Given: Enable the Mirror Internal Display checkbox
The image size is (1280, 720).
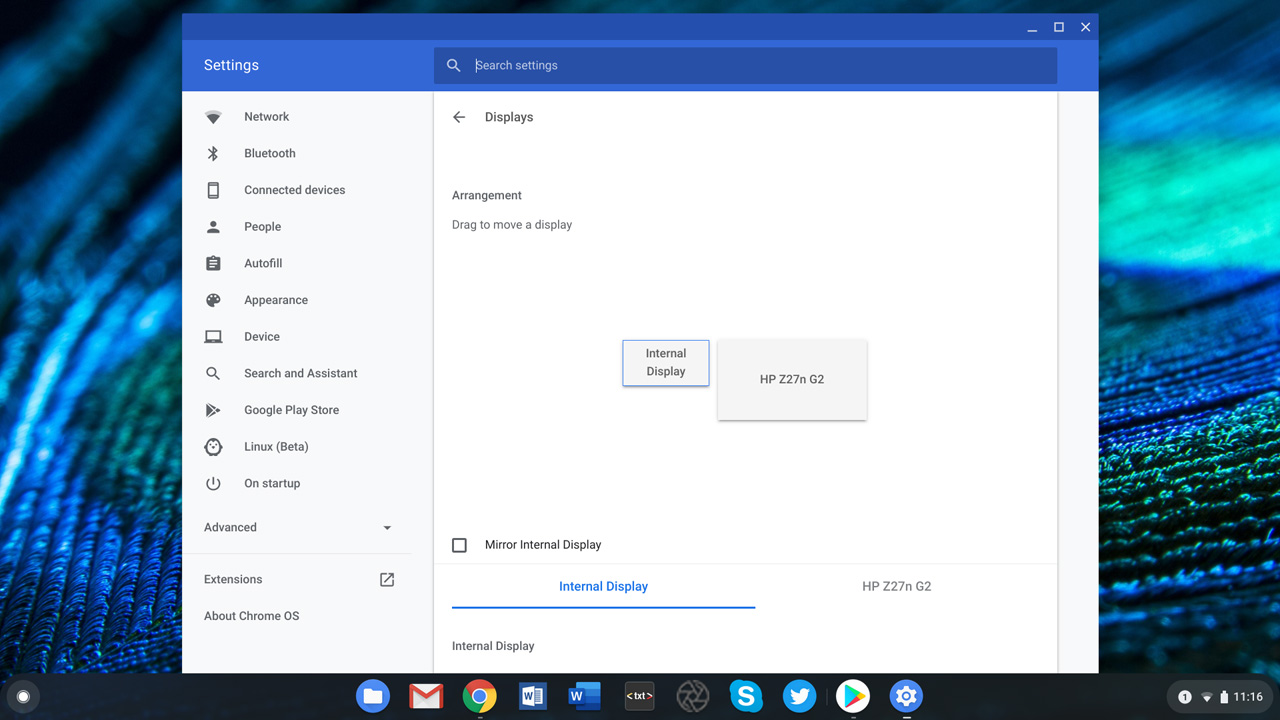Looking at the screenshot, I should [459, 545].
